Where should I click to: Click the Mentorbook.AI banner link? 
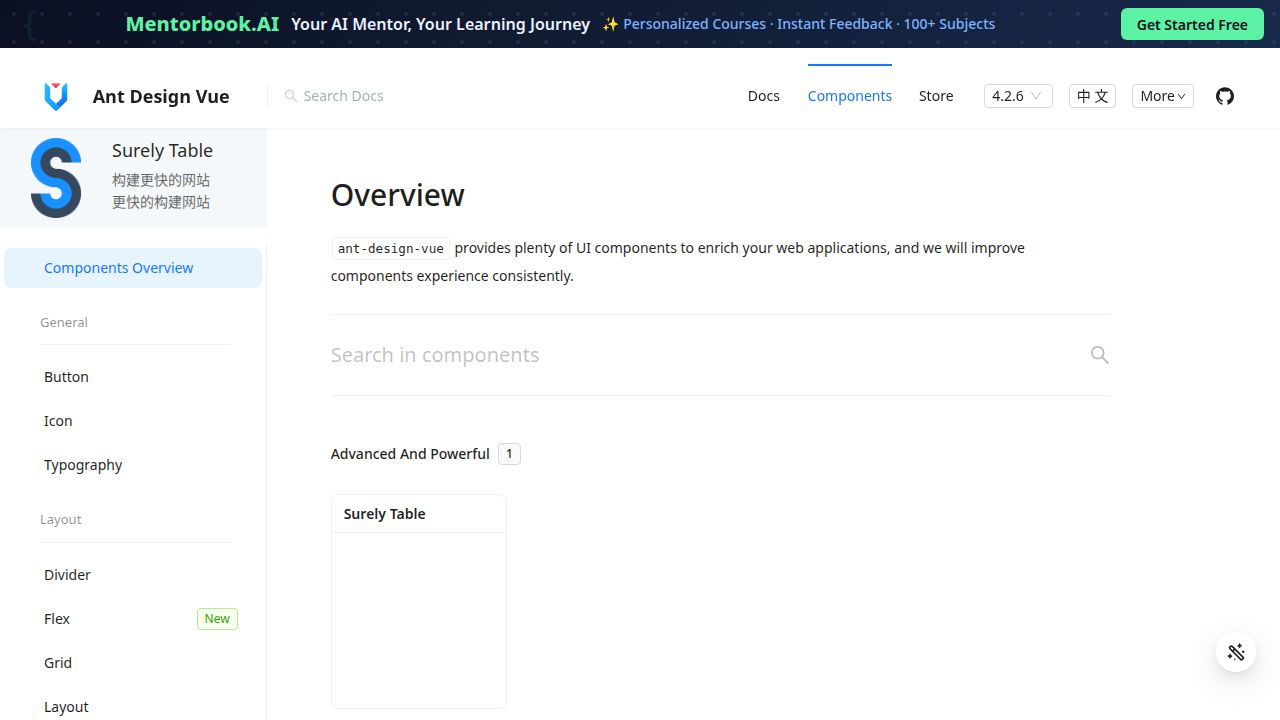click(202, 24)
